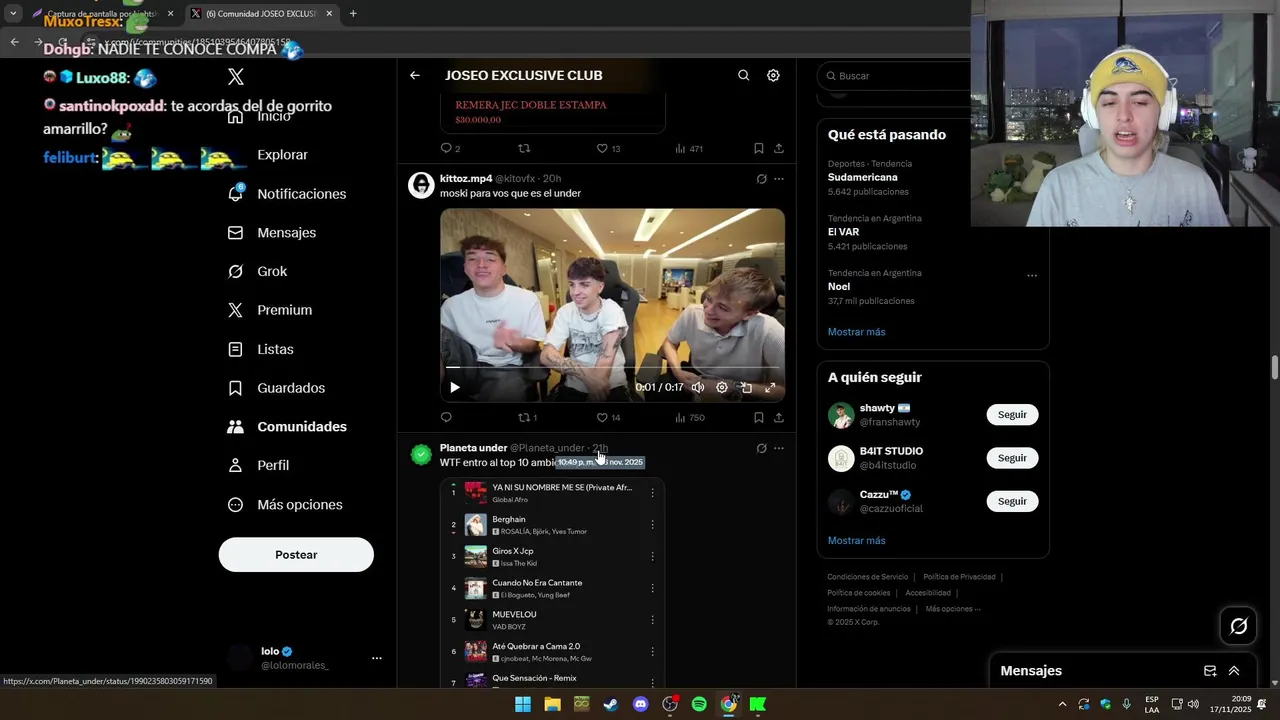
Task: Play the kittoz.mp4 video
Action: click(x=455, y=387)
